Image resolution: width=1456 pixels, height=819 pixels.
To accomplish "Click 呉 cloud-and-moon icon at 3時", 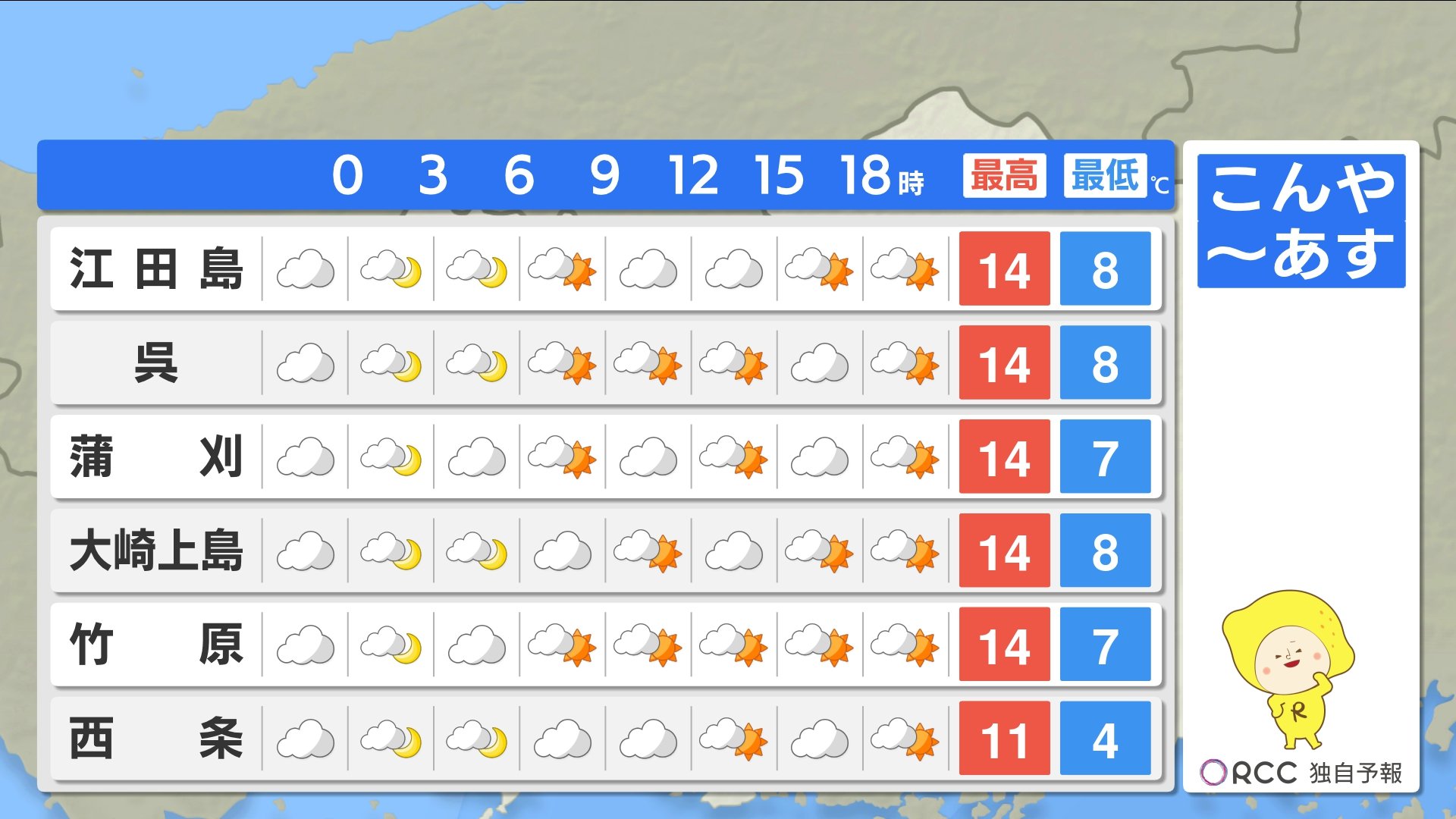I will (391, 363).
